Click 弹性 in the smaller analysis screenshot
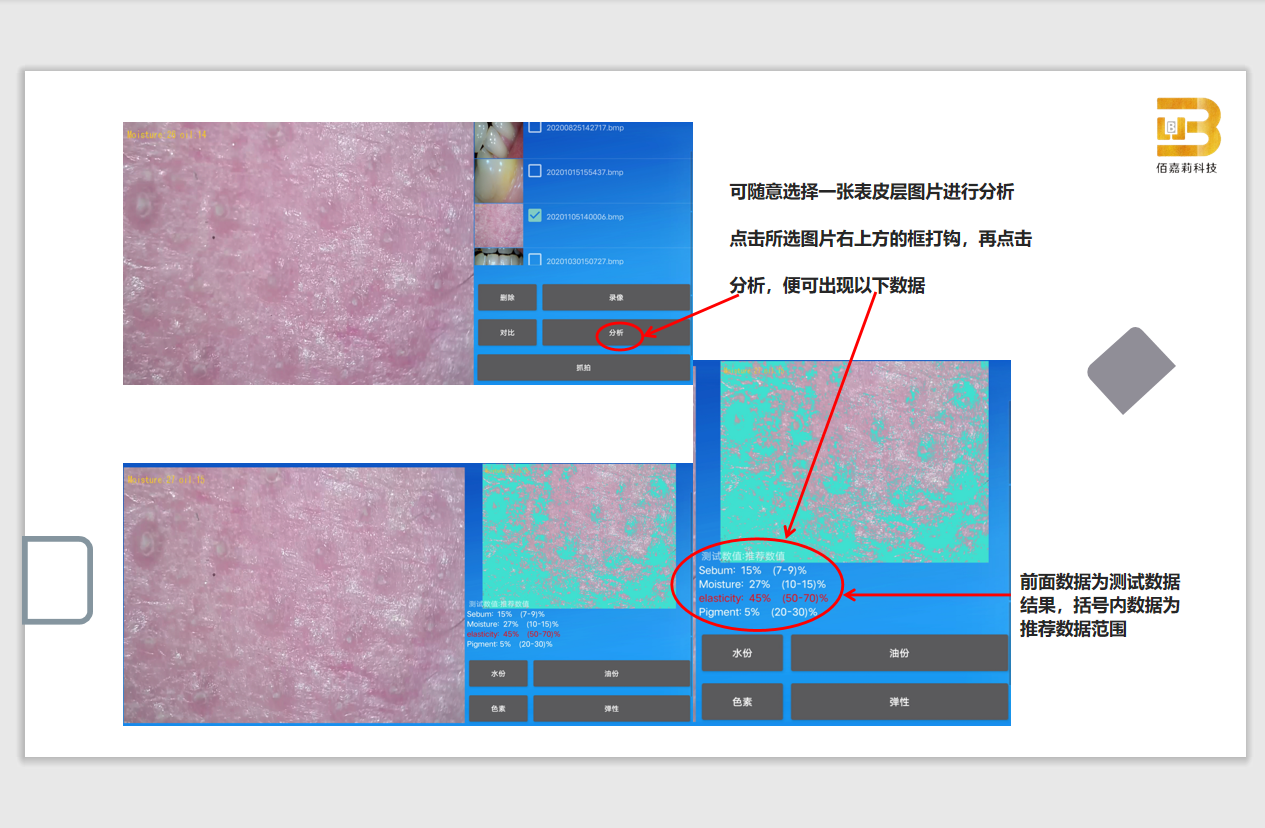 coord(612,708)
